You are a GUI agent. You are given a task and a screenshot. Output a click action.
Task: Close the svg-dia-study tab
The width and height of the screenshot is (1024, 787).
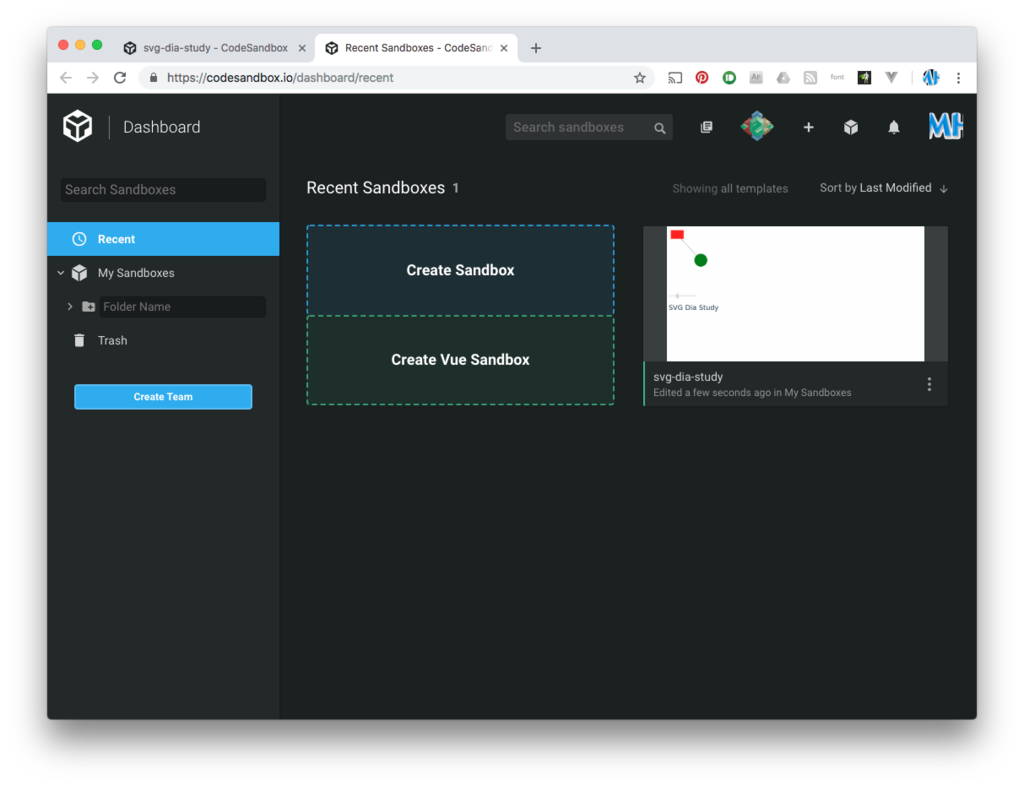pos(302,48)
